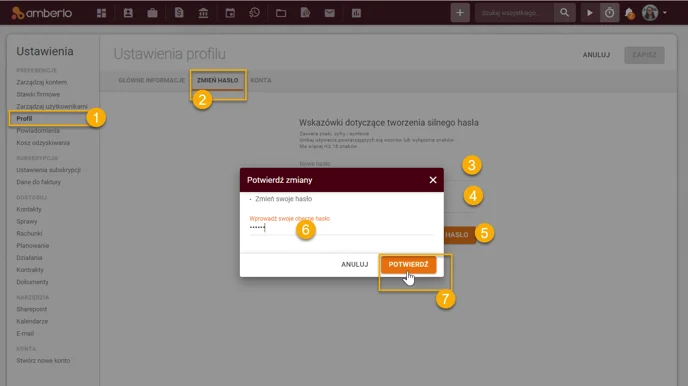Open Sprawy in sidebar
Image resolution: width=688 pixels, height=386 pixels.
(x=27, y=222)
